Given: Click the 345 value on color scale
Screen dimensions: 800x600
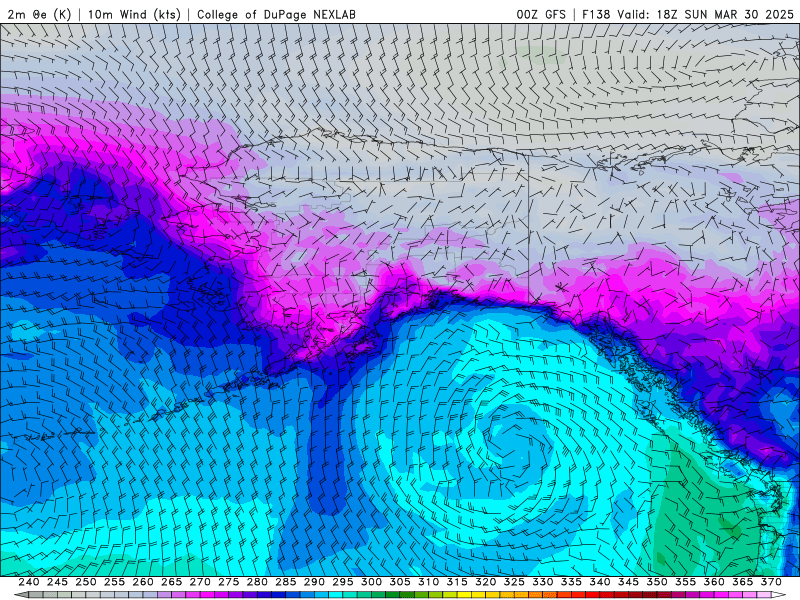Looking at the screenshot, I should [x=629, y=582].
